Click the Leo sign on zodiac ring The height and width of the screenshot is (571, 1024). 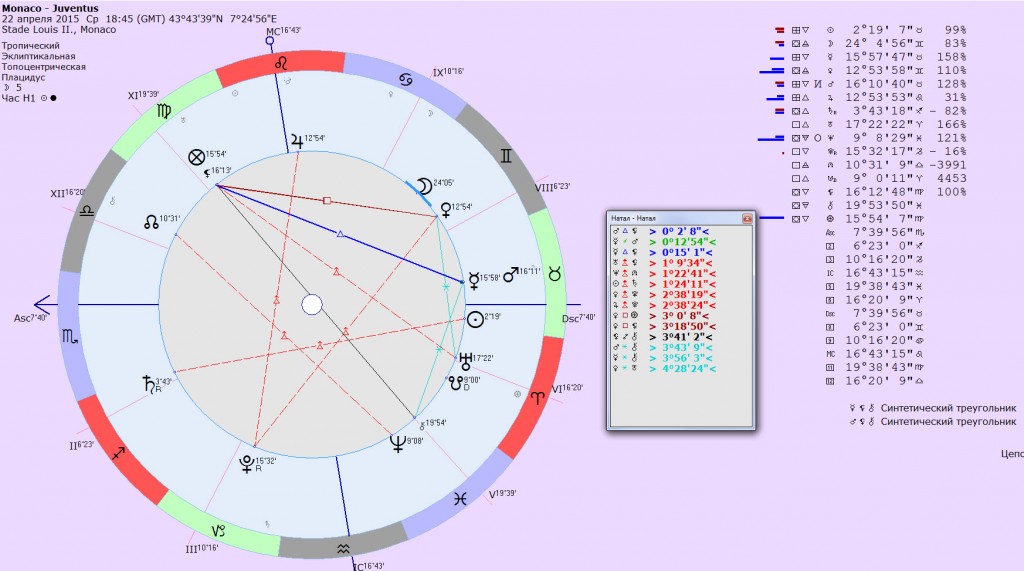(280, 63)
